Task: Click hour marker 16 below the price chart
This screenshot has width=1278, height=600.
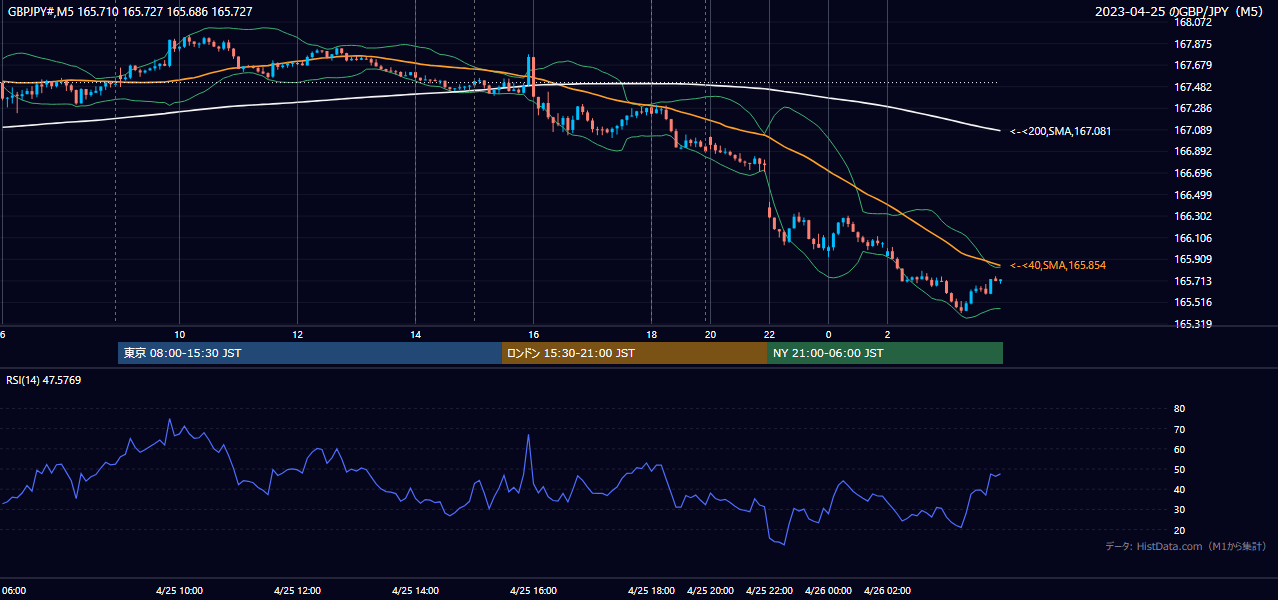Action: coord(533,334)
